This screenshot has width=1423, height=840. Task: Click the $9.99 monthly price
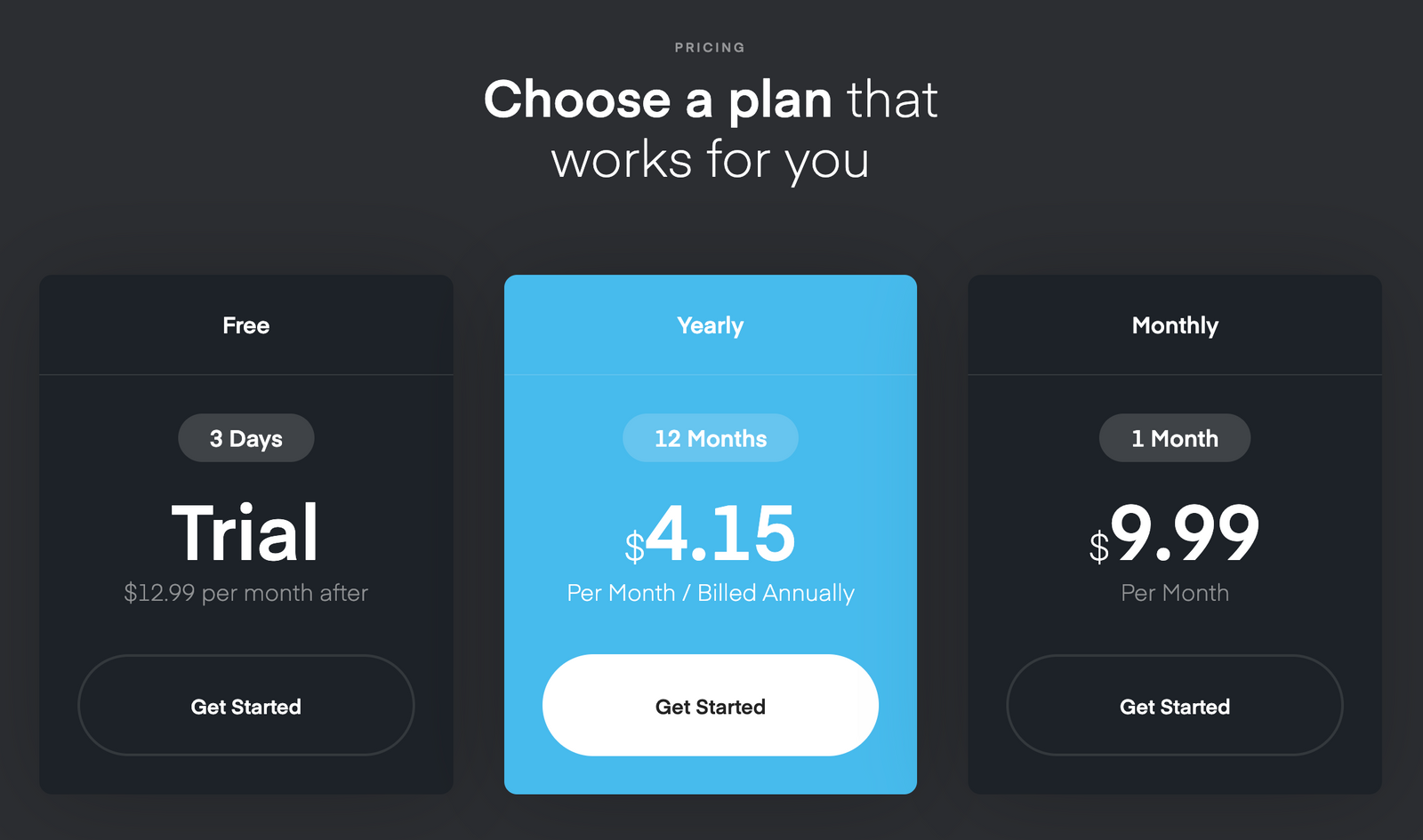click(x=1185, y=533)
